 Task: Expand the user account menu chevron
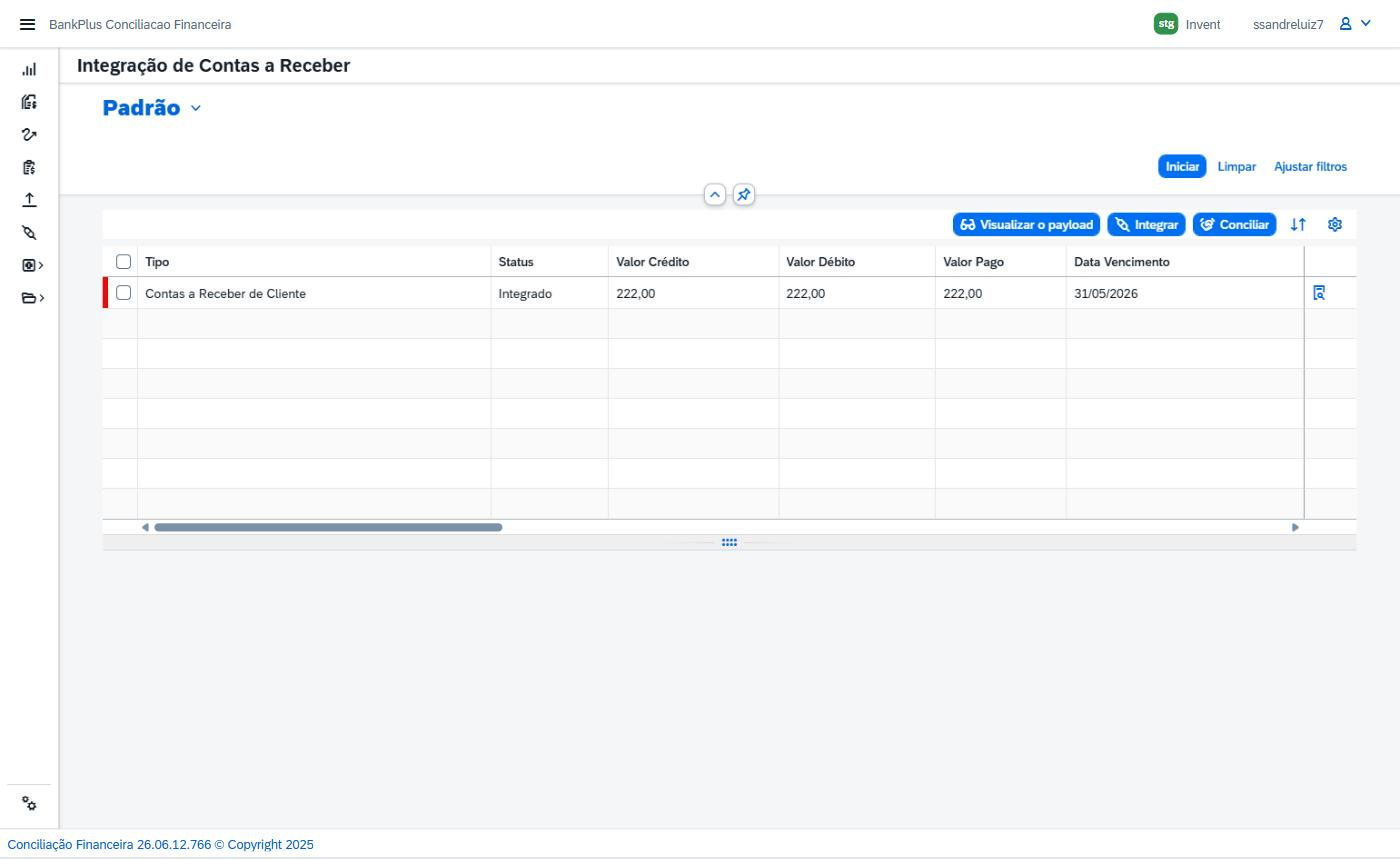[x=1366, y=24]
